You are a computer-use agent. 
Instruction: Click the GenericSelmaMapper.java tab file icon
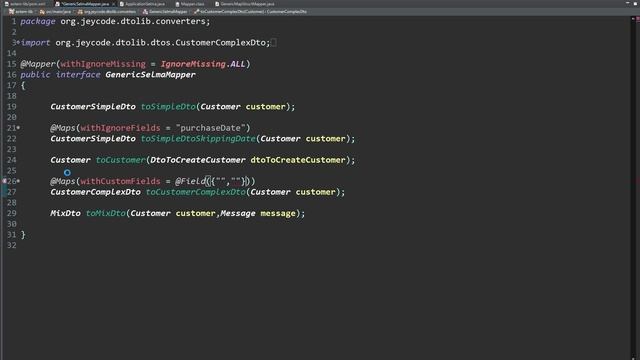57,4
